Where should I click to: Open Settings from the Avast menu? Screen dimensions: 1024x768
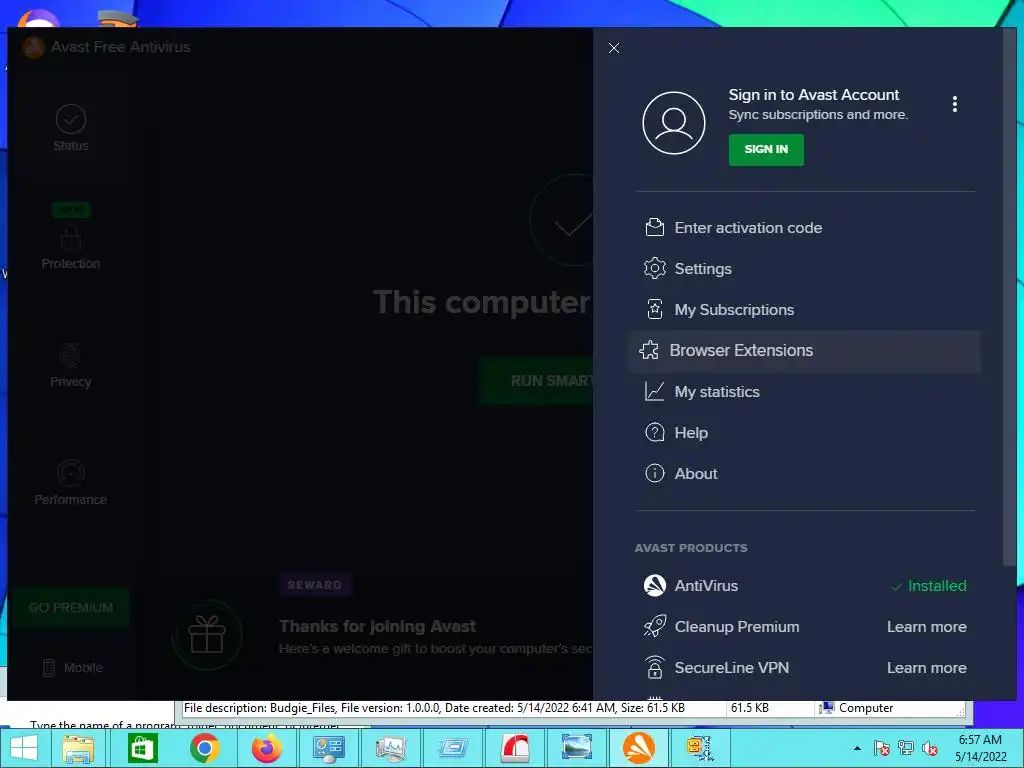coord(804,268)
